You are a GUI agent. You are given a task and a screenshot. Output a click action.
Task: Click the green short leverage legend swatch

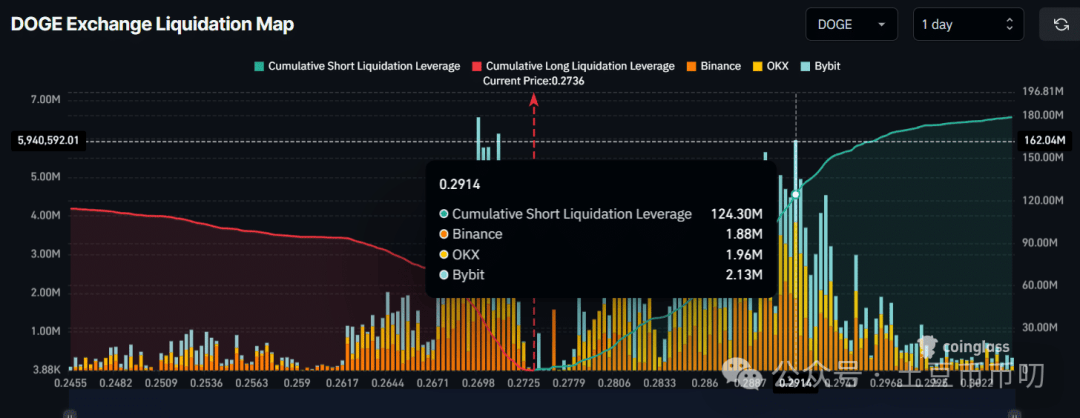[x=259, y=67]
